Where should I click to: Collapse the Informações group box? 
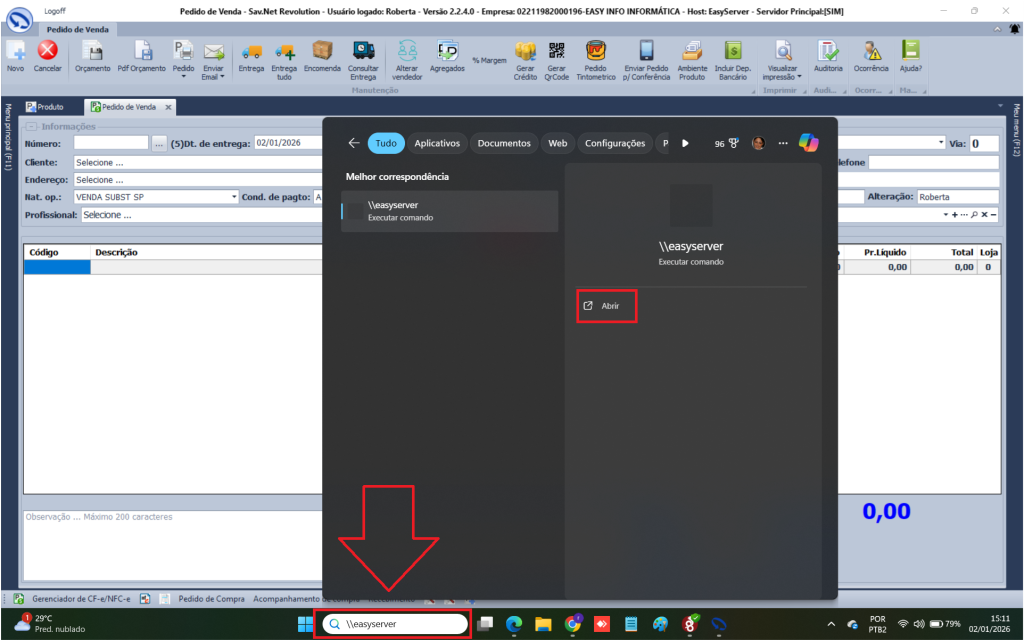pyautogui.click(x=31, y=127)
